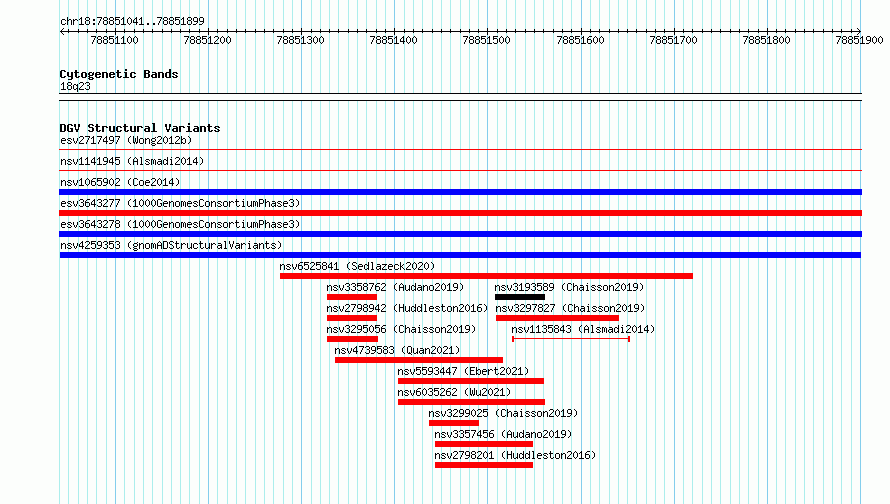Click the red bar under nsv3357456
The image size is (890, 504).
point(484,444)
